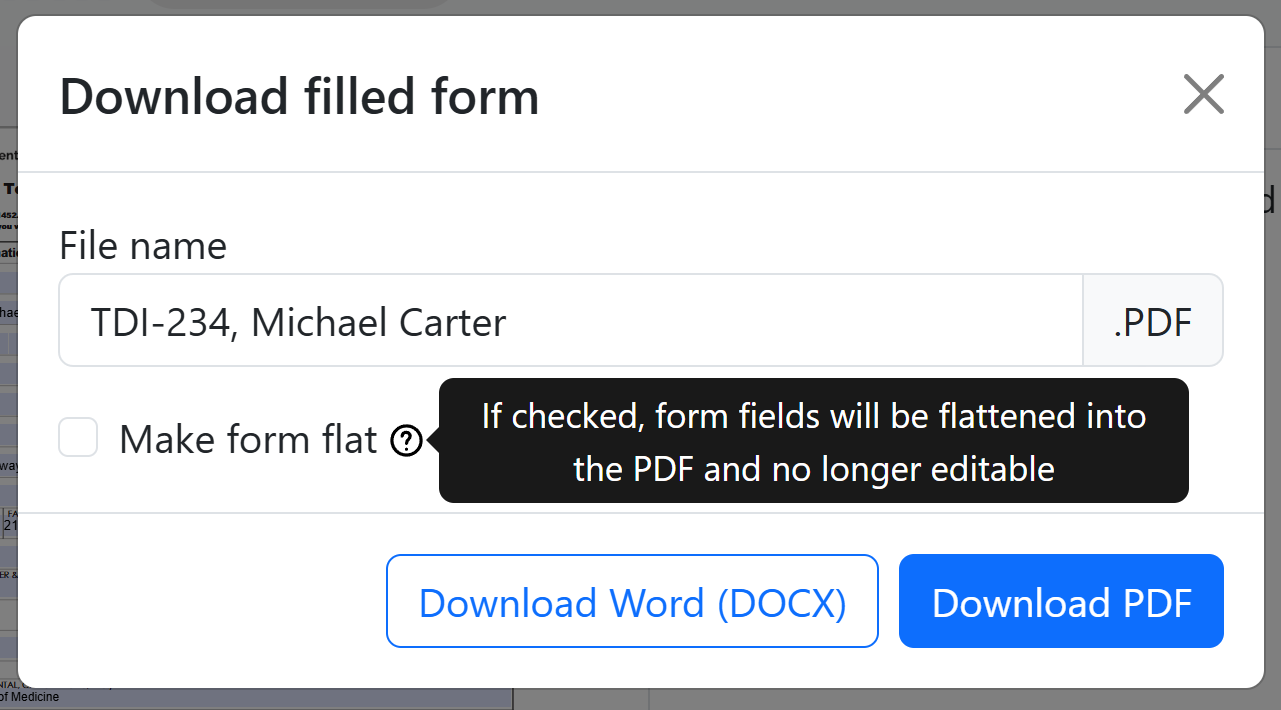The width and height of the screenshot is (1281, 710).
Task: Click the circled help icon next to checkbox
Action: pyautogui.click(x=405, y=440)
